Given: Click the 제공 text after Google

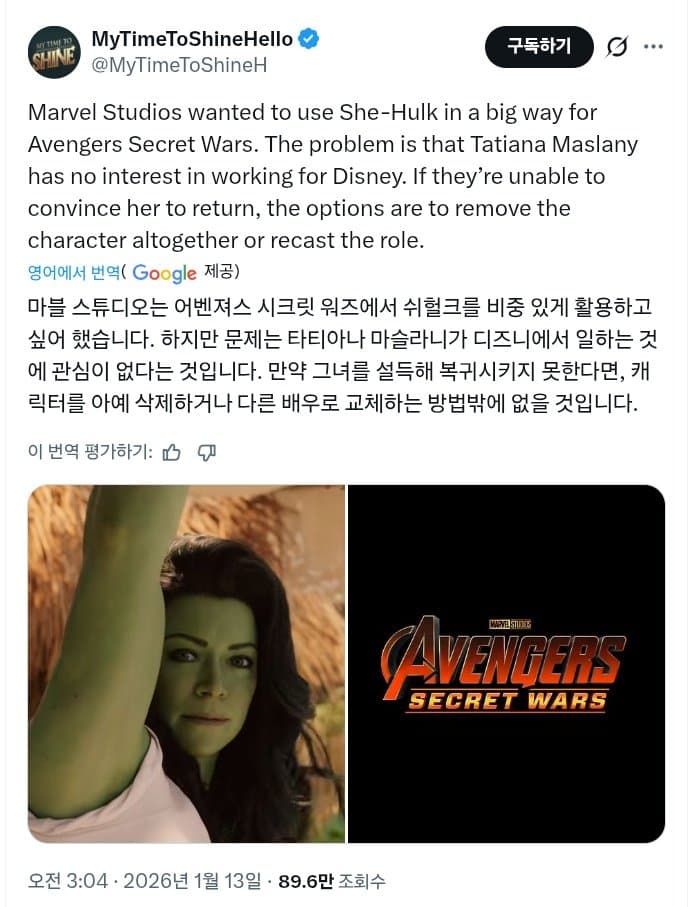Looking at the screenshot, I should pos(220,272).
